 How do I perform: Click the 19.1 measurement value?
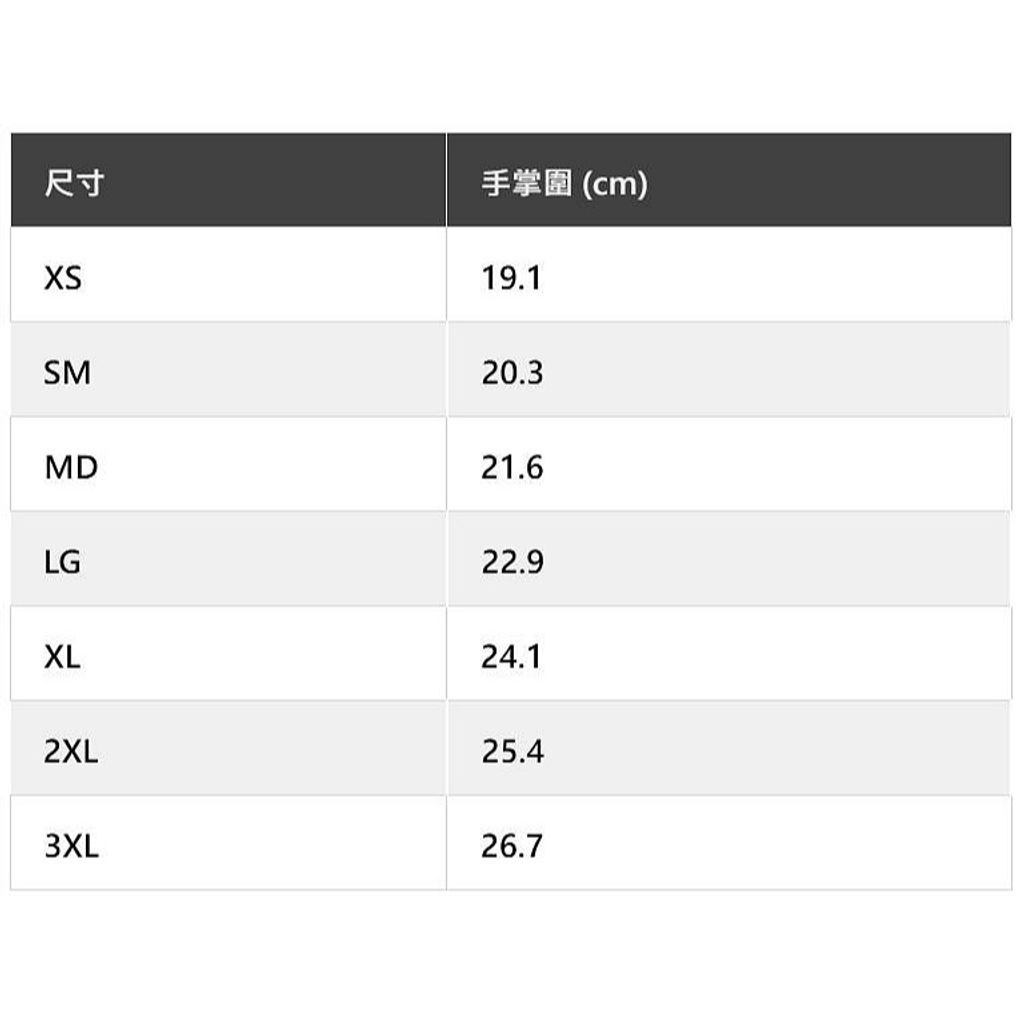pos(511,278)
